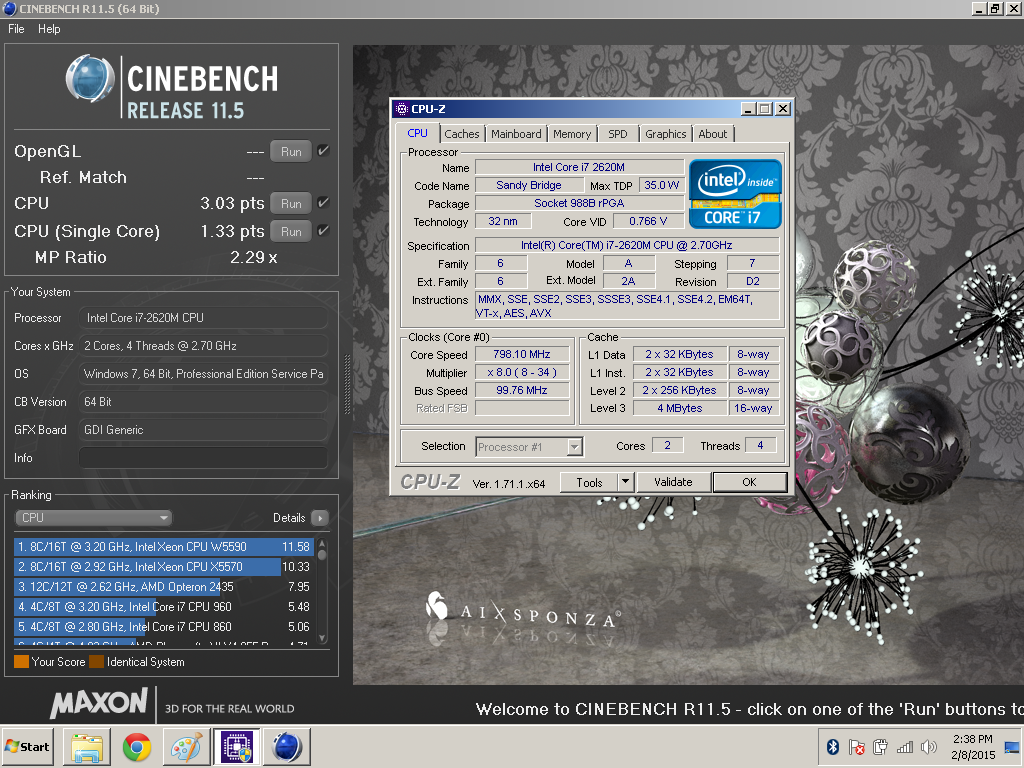
Task: Click the Max TDP 35.0 W value
Action: [x=662, y=185]
